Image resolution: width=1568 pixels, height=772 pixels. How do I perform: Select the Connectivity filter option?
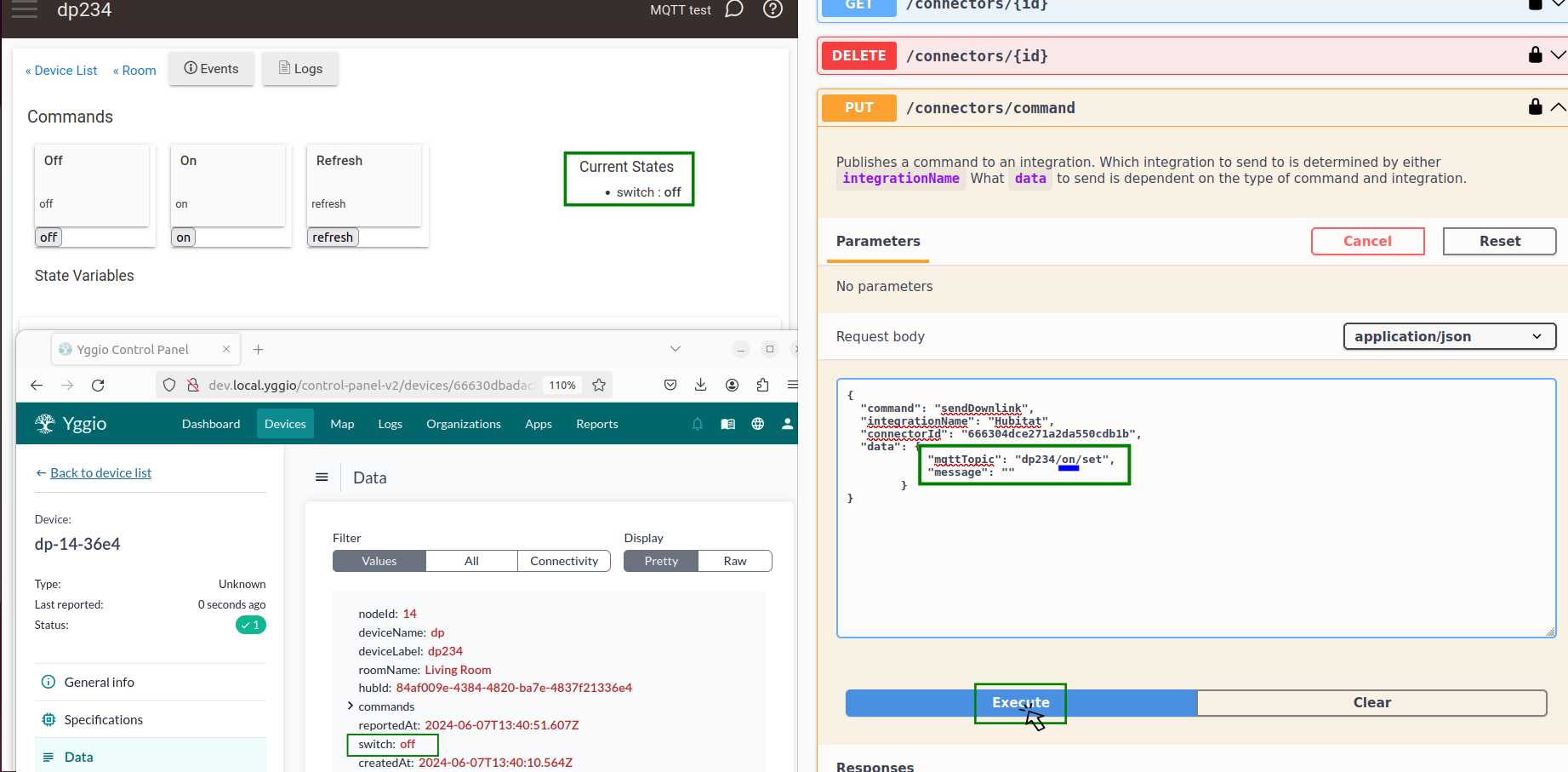point(563,561)
